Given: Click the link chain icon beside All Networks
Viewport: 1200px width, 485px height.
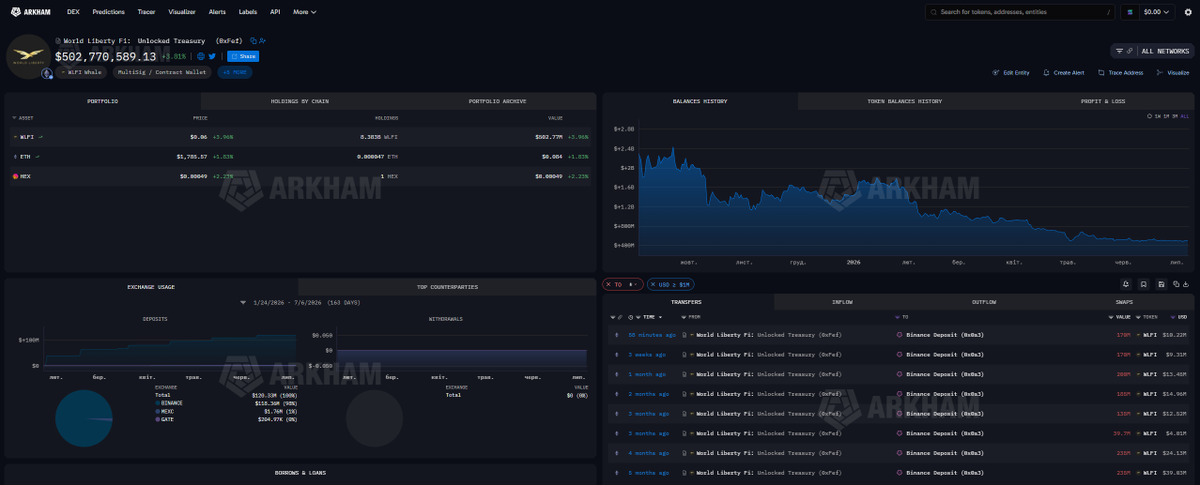Looking at the screenshot, I should 1130,51.
